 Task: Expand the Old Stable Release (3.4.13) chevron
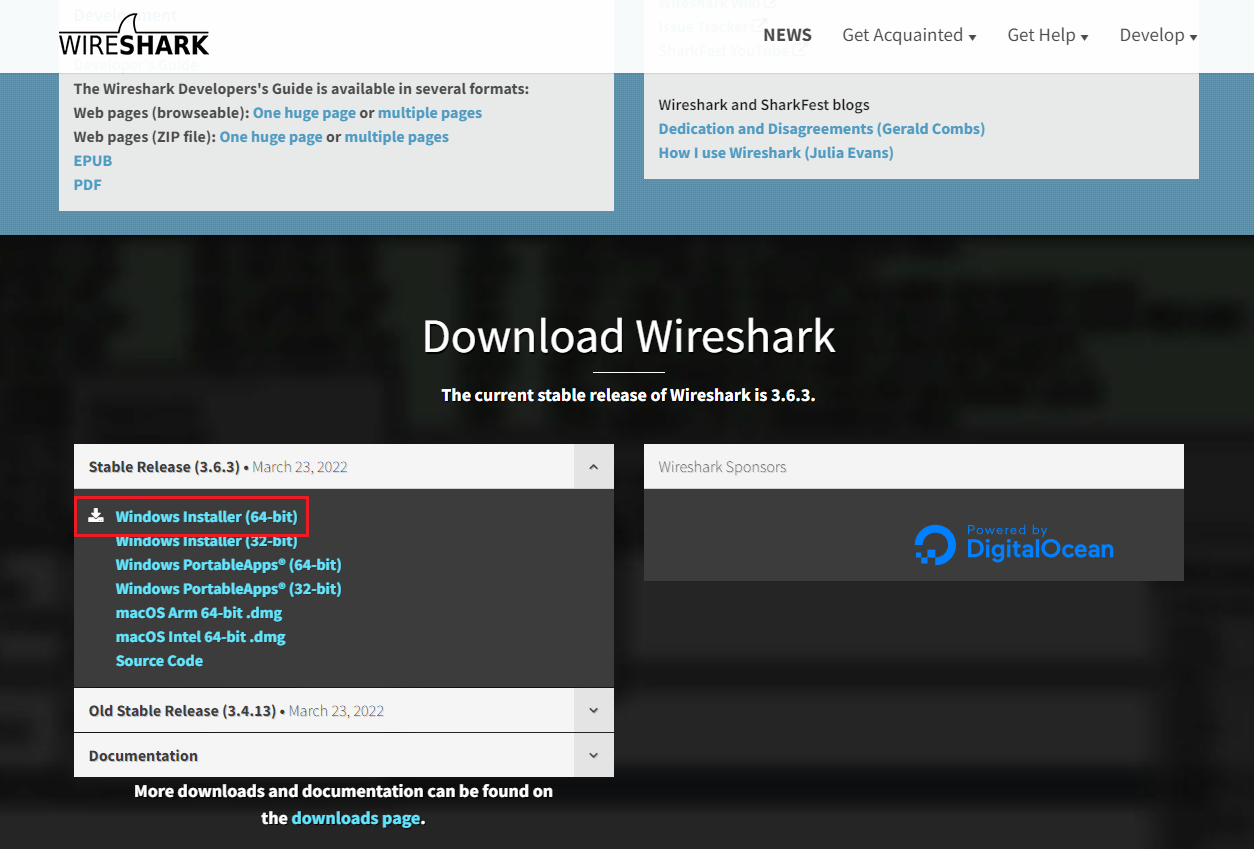tap(594, 711)
